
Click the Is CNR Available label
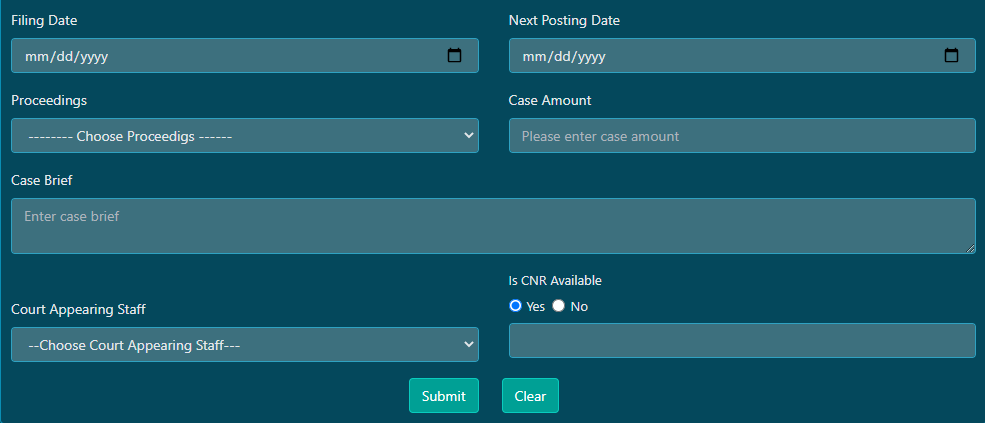coord(555,281)
